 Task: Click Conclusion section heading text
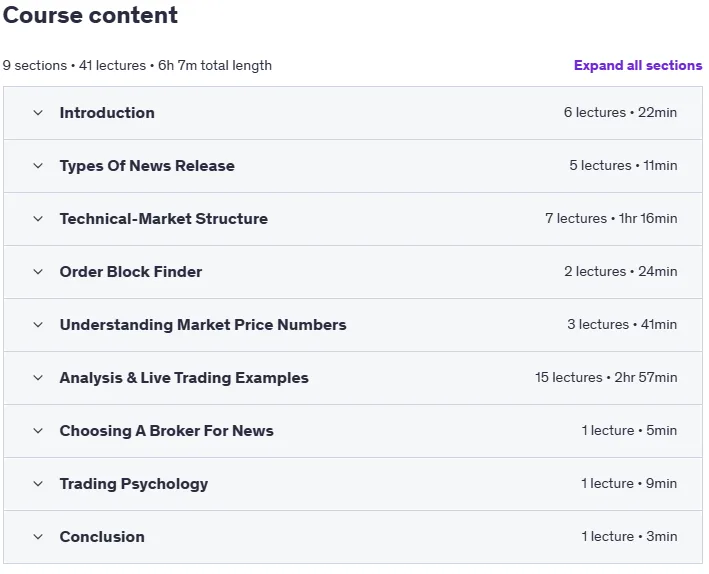point(102,536)
